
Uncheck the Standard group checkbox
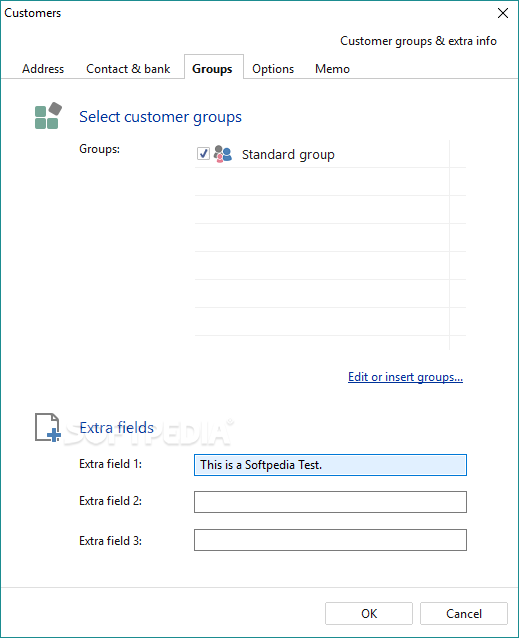tap(203, 154)
